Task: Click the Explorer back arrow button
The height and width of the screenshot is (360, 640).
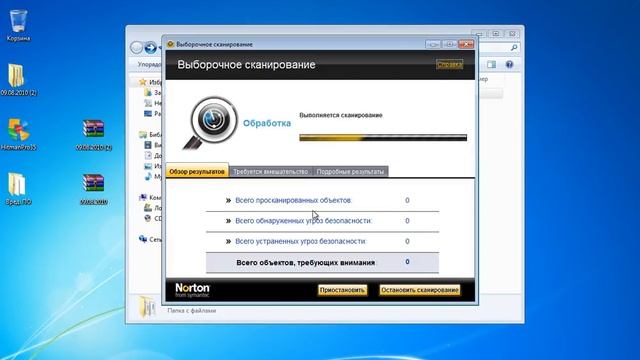Action: pyautogui.click(x=136, y=48)
